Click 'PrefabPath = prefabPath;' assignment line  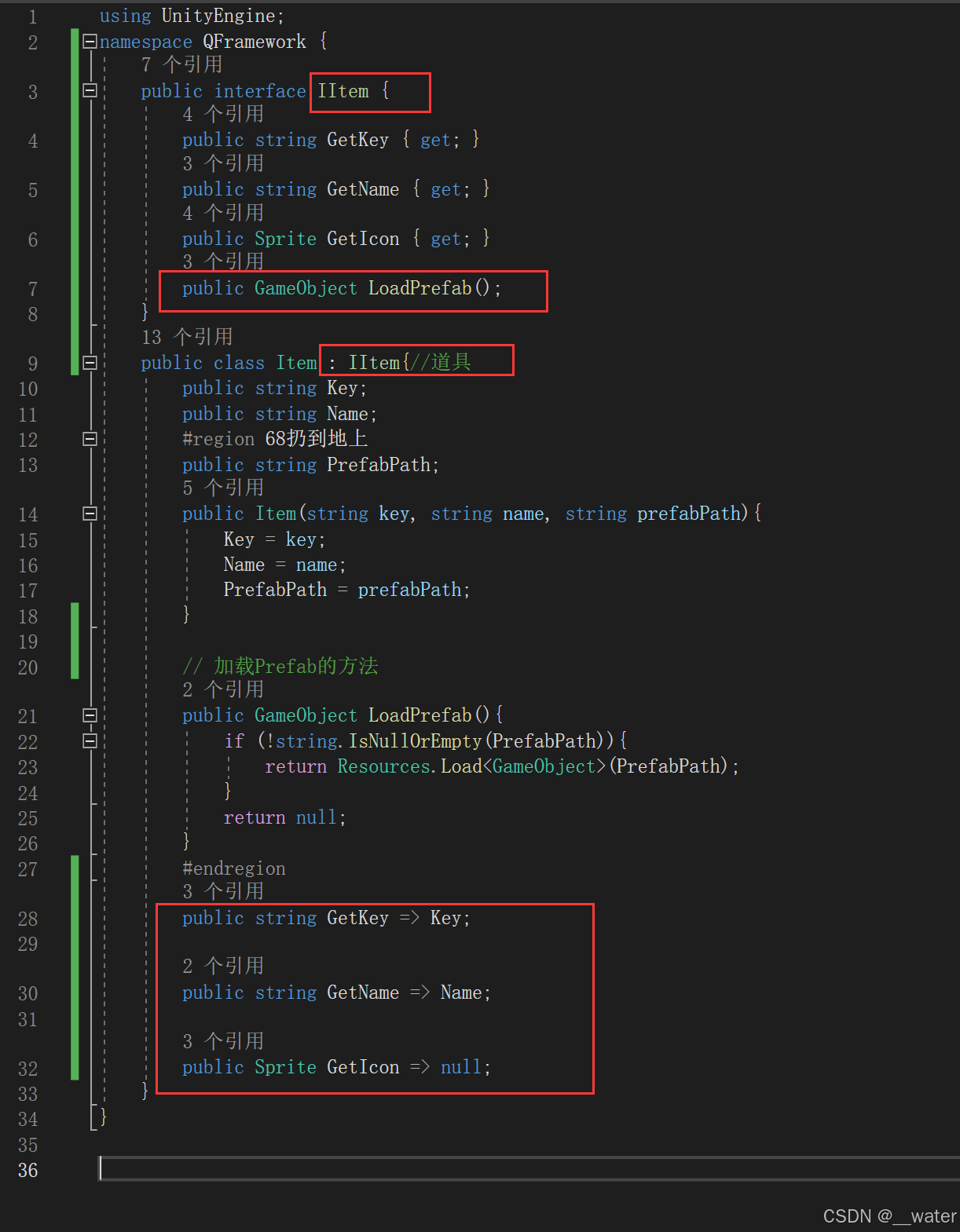click(x=346, y=590)
